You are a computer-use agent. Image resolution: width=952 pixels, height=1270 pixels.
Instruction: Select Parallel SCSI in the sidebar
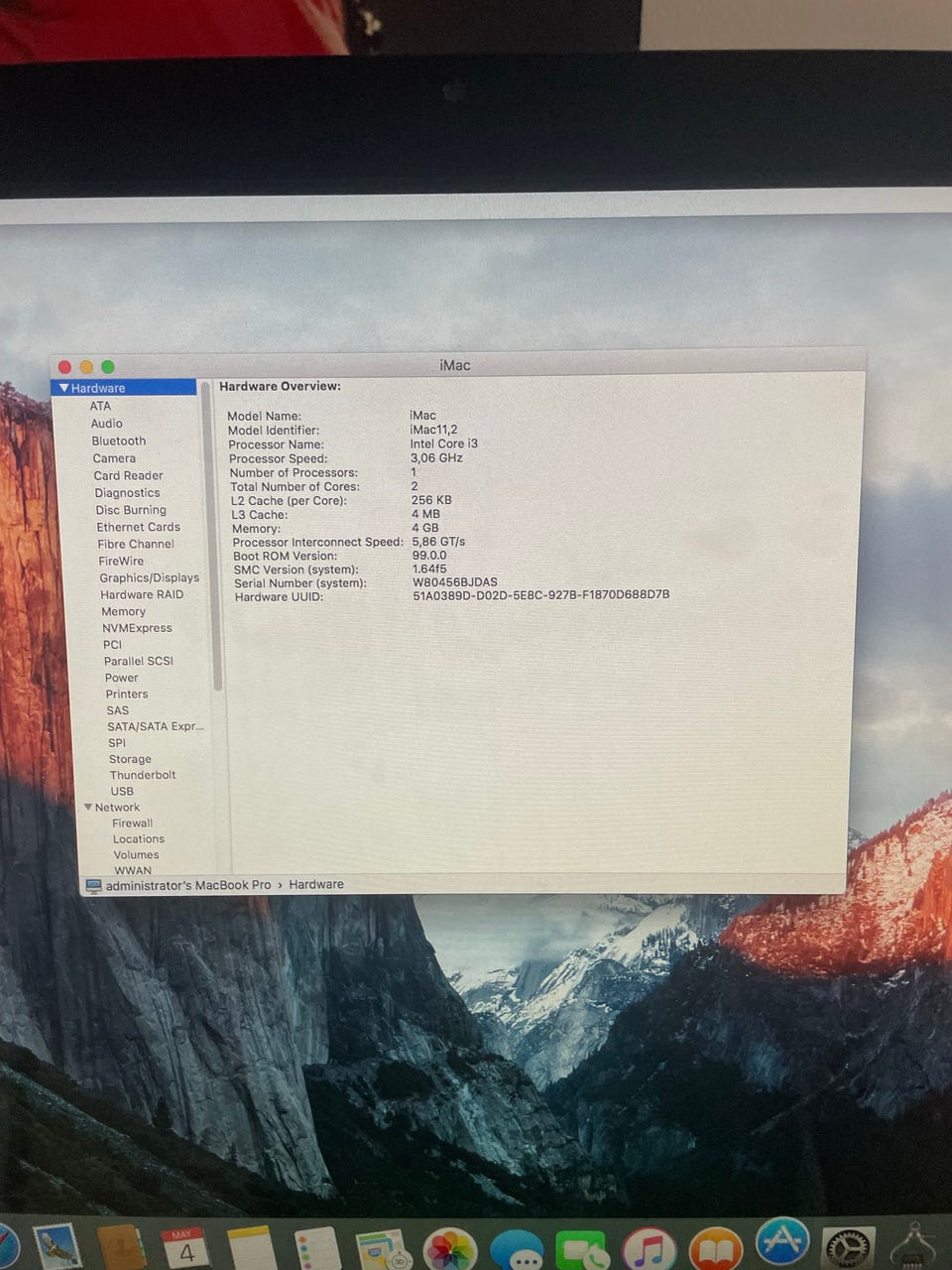138,661
